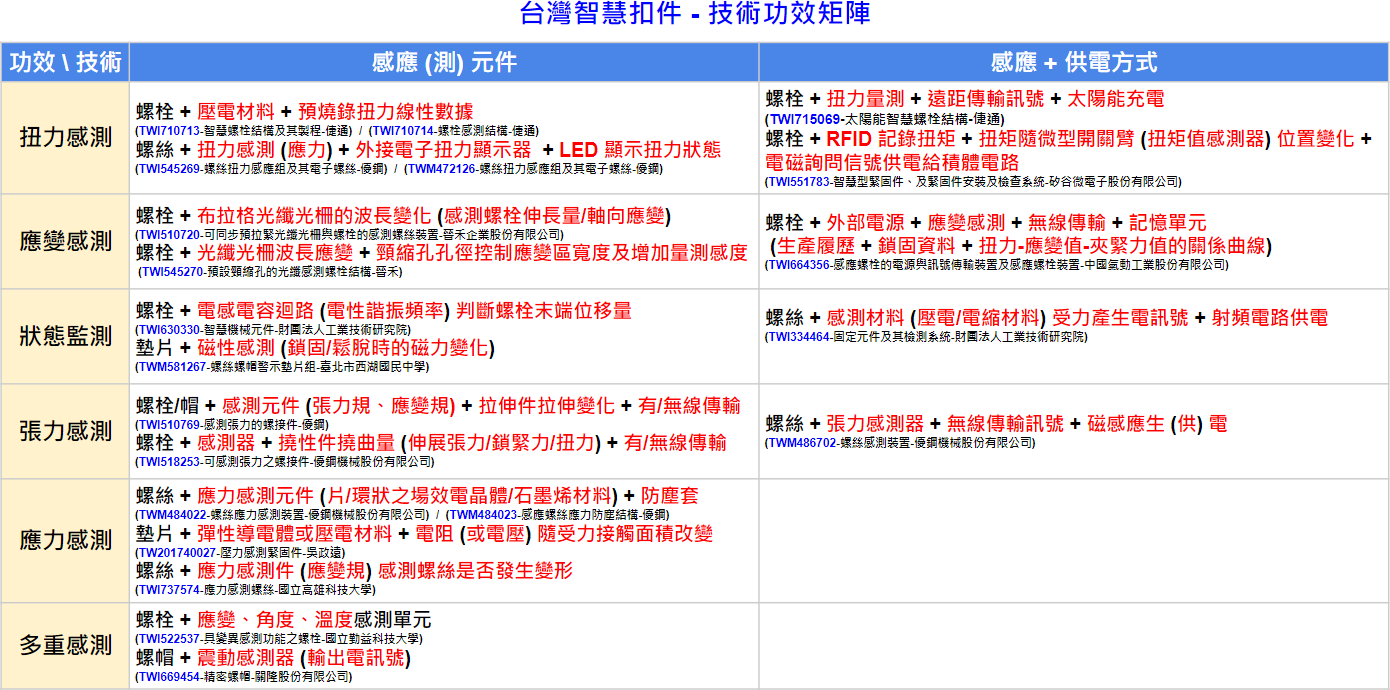Click patent number TWM484023
This screenshot has width=1390, height=690.
point(482,514)
